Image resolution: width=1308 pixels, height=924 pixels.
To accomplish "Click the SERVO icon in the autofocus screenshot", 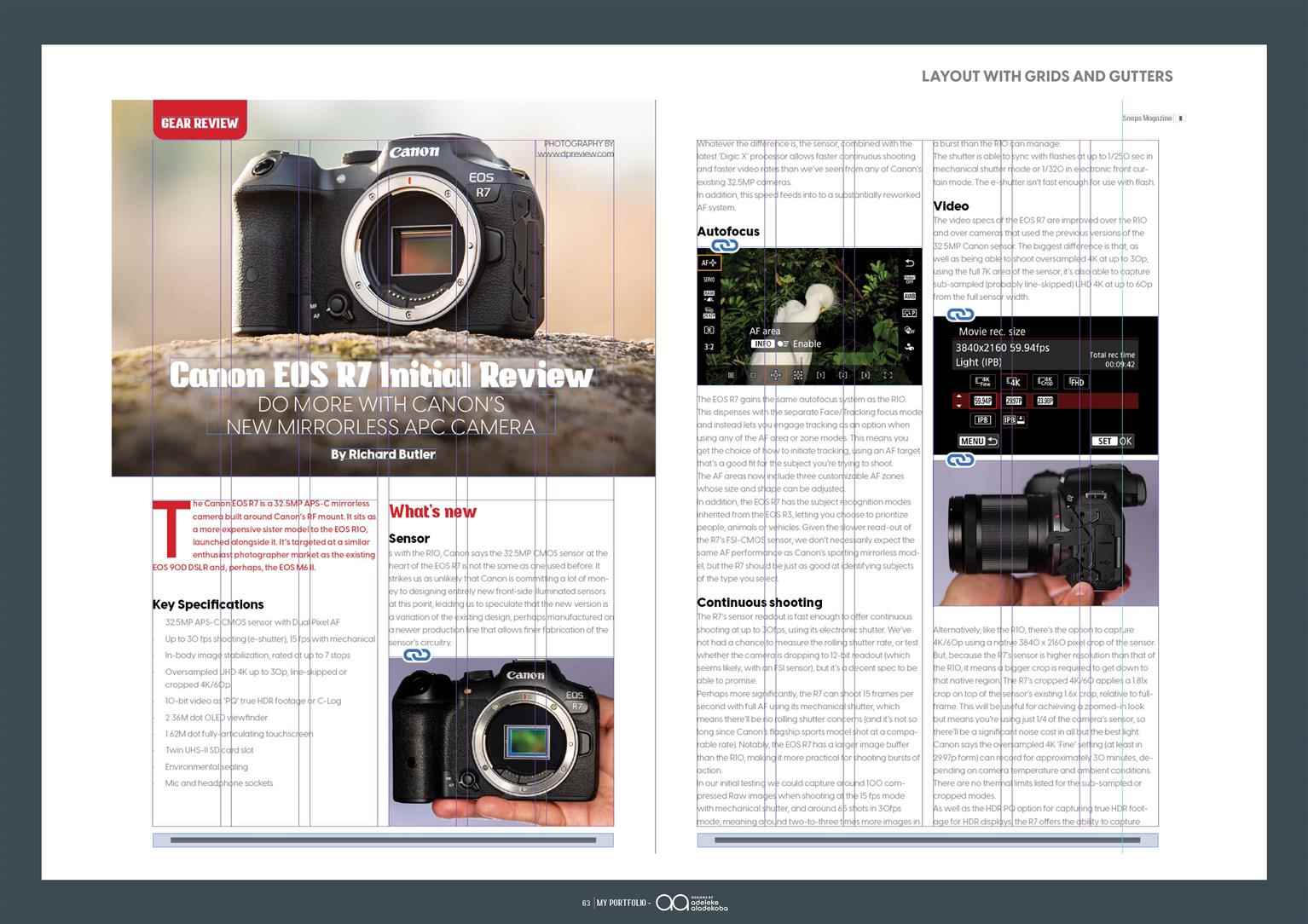I will coord(709,280).
